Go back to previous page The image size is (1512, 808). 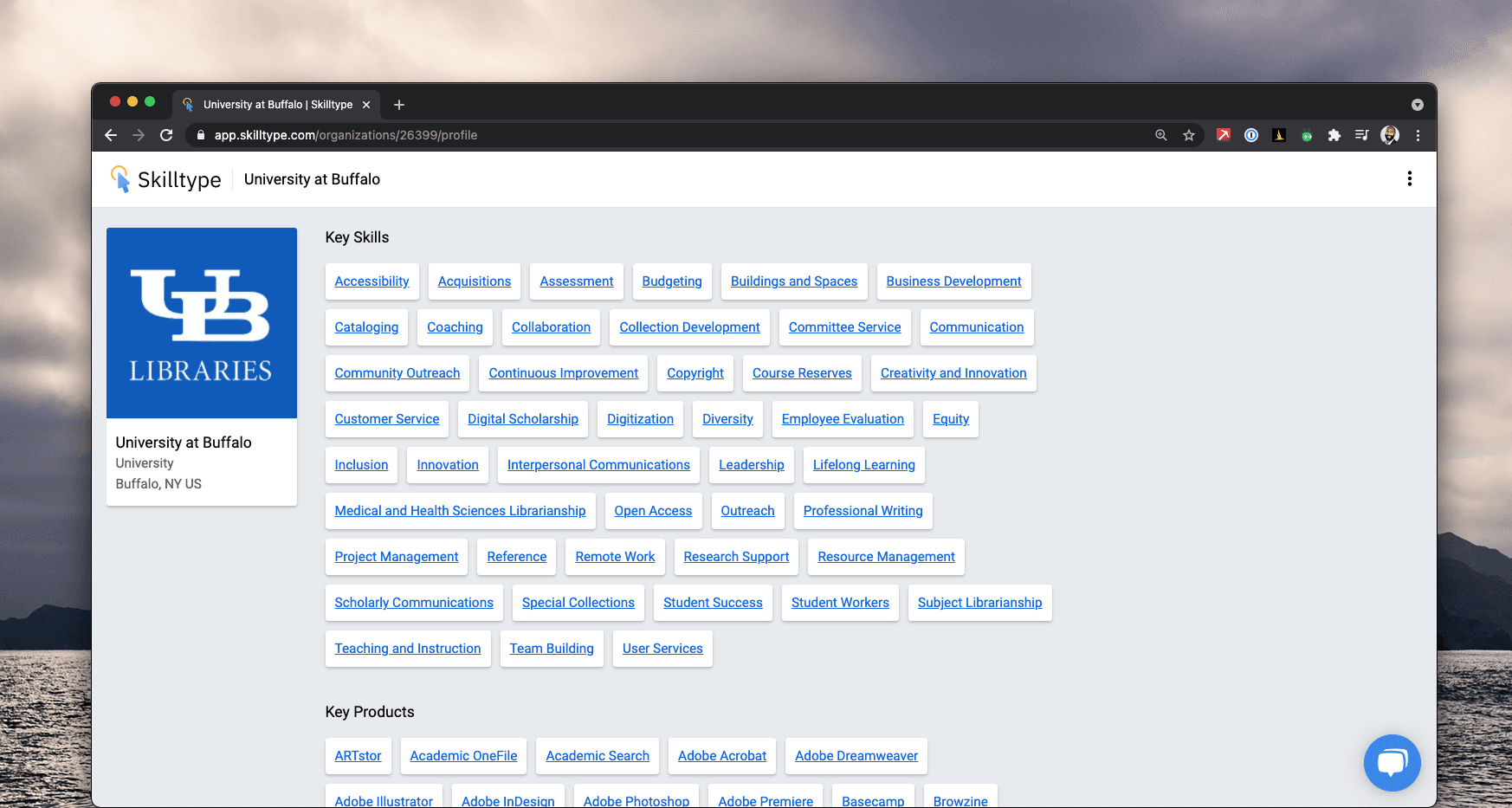pyautogui.click(x=111, y=135)
